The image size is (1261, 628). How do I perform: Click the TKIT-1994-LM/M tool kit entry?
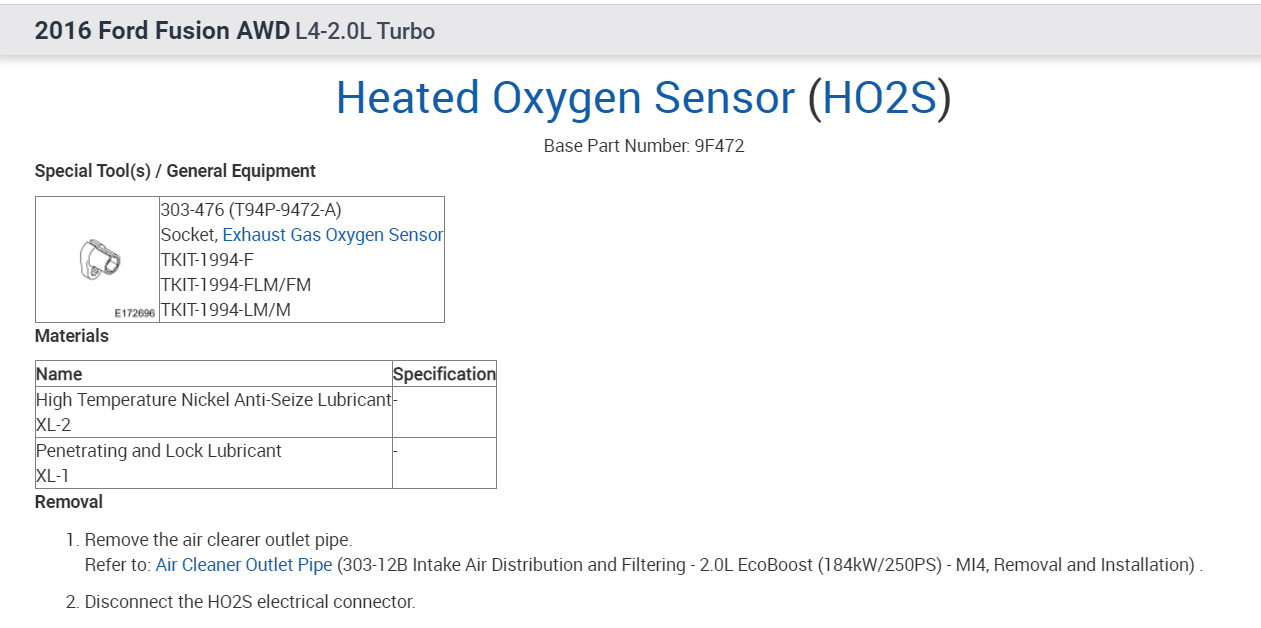225,310
